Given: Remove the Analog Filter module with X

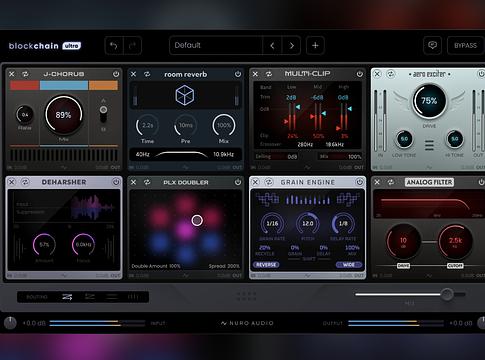Looking at the screenshot, I should pyautogui.click(x=377, y=182).
